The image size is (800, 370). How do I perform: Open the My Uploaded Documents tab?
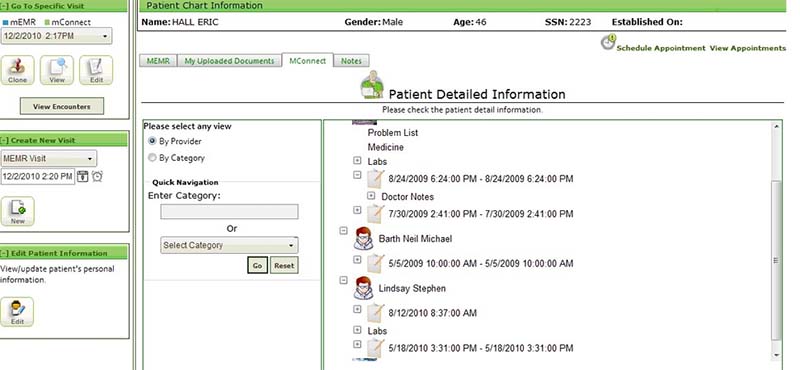click(229, 61)
